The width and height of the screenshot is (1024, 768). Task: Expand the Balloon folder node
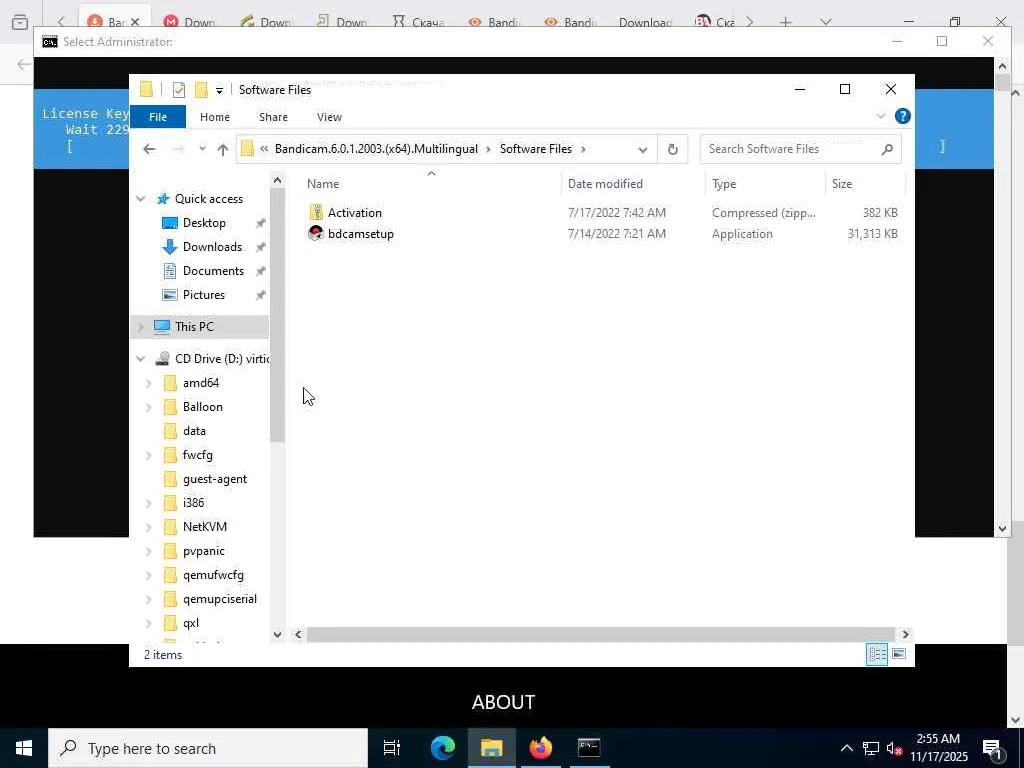click(x=149, y=408)
